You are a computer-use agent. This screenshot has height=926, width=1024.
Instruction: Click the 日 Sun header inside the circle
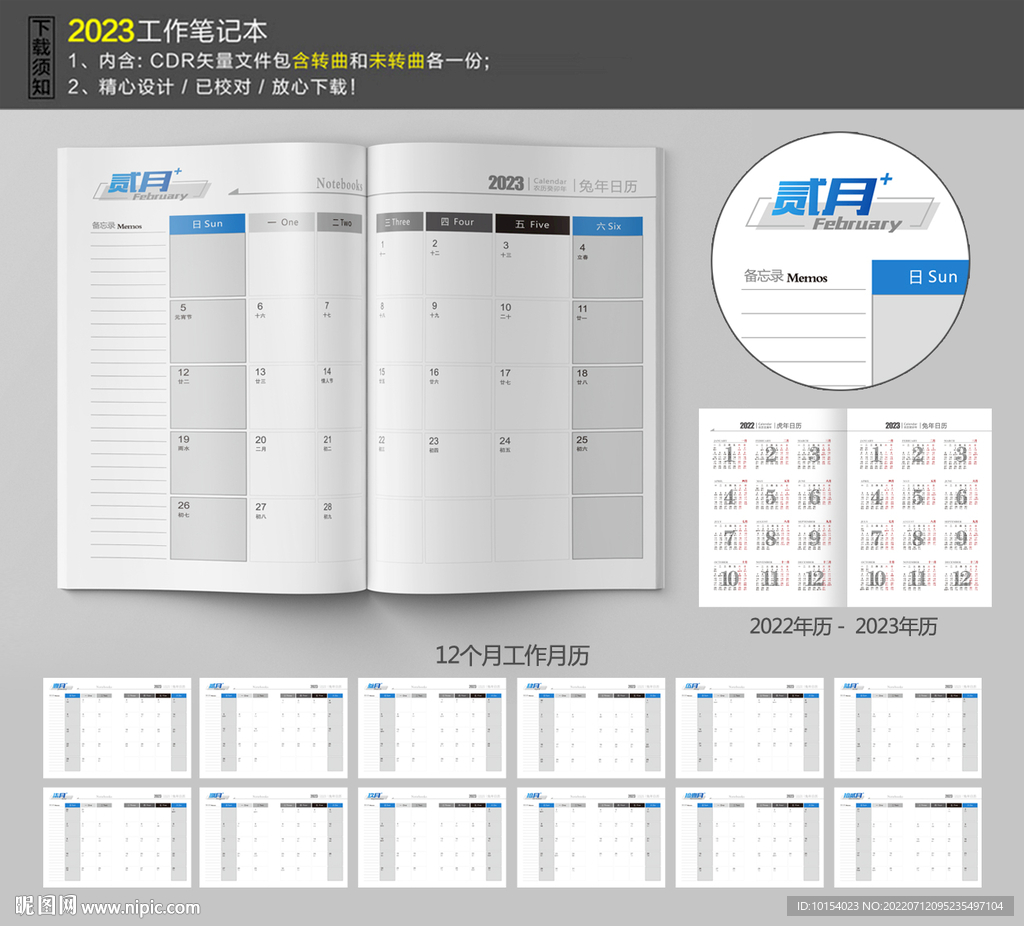pyautogui.click(x=921, y=277)
